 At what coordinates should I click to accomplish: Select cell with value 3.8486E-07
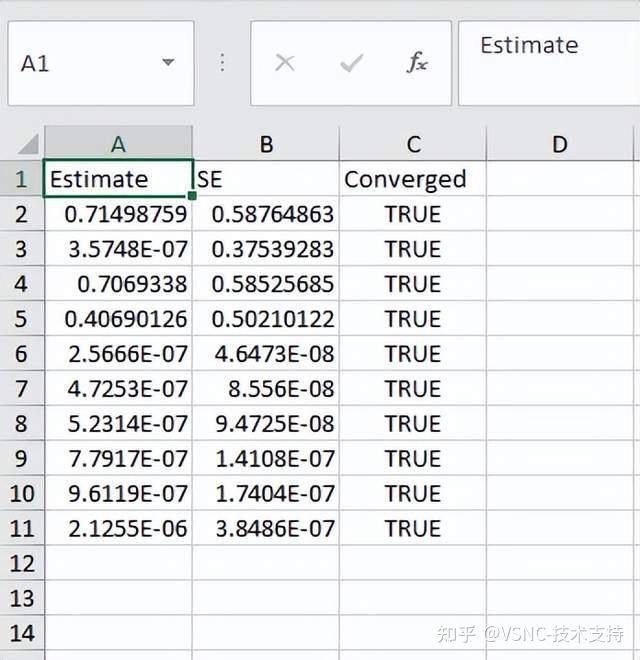266,528
